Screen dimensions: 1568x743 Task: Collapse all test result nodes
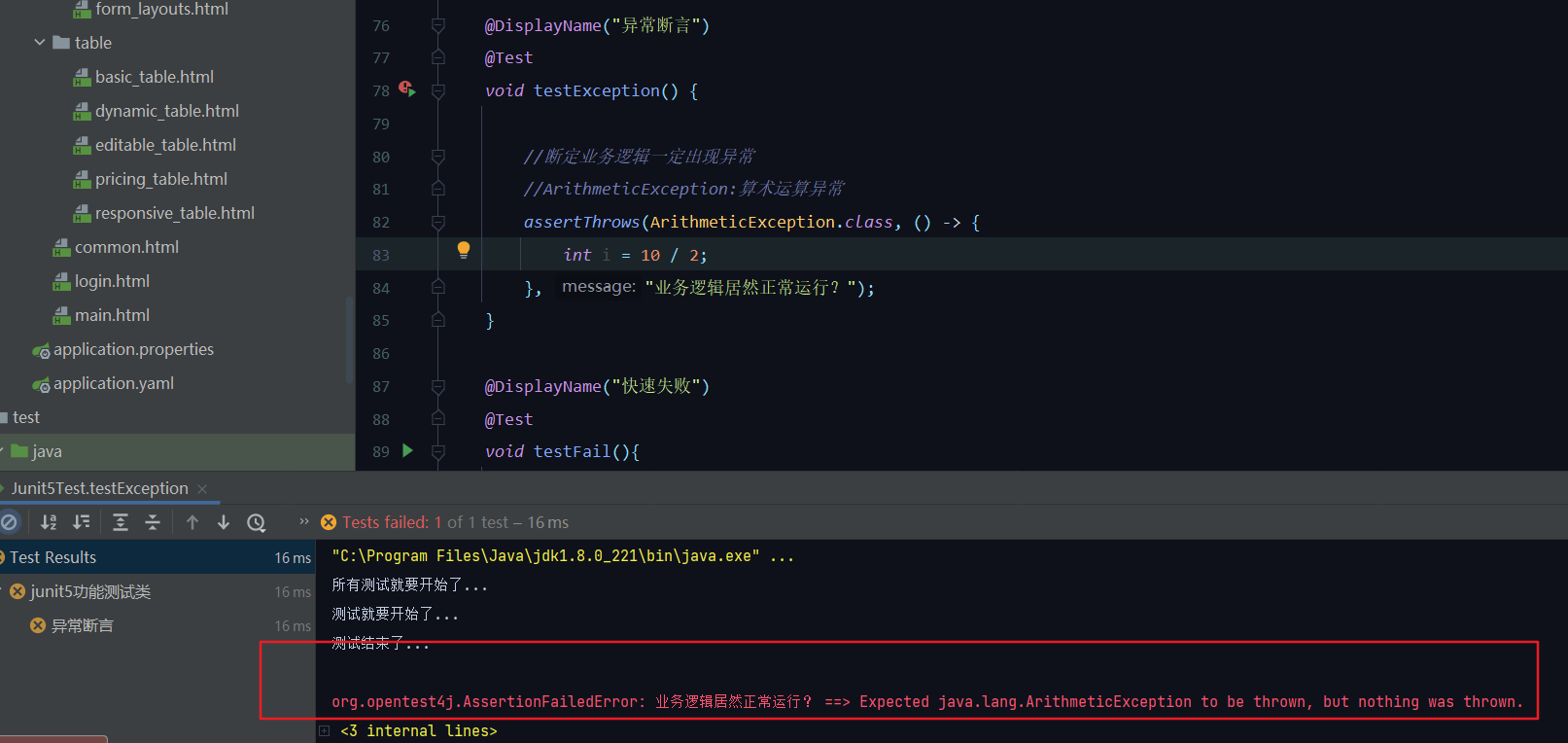[153, 522]
